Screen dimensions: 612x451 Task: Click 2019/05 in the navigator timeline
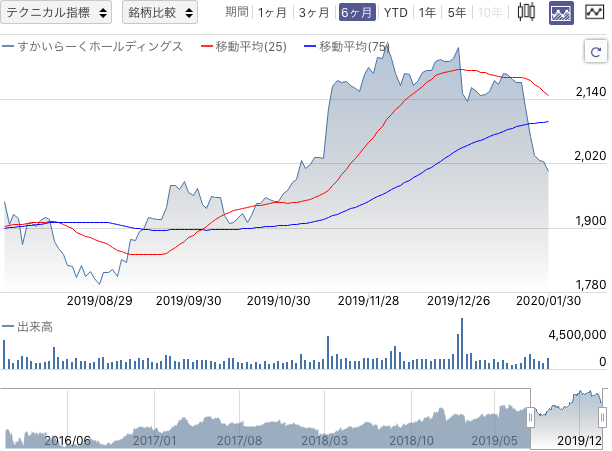[495, 440]
